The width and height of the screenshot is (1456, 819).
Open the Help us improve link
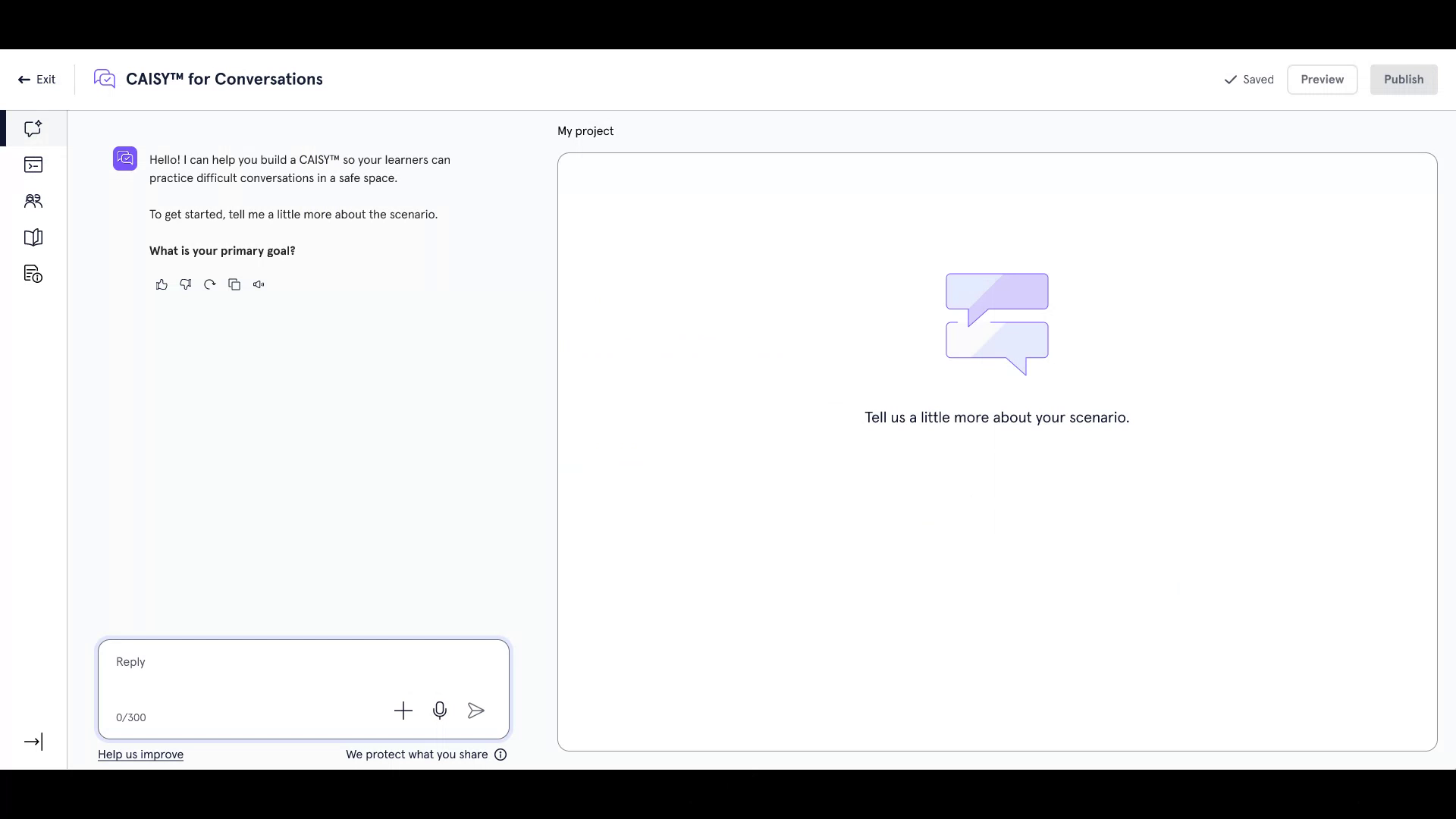pos(140,755)
